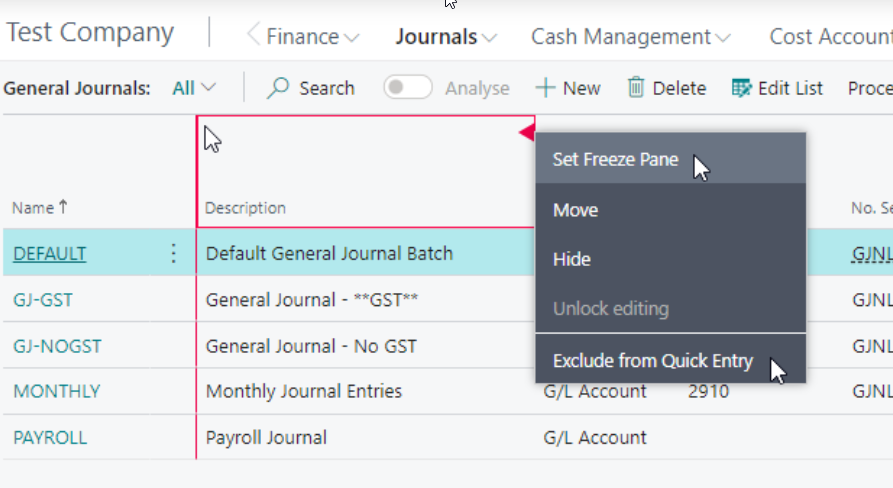Expand the Finance dropdown menu
Viewport: 893px width, 488px height.
coord(312,37)
